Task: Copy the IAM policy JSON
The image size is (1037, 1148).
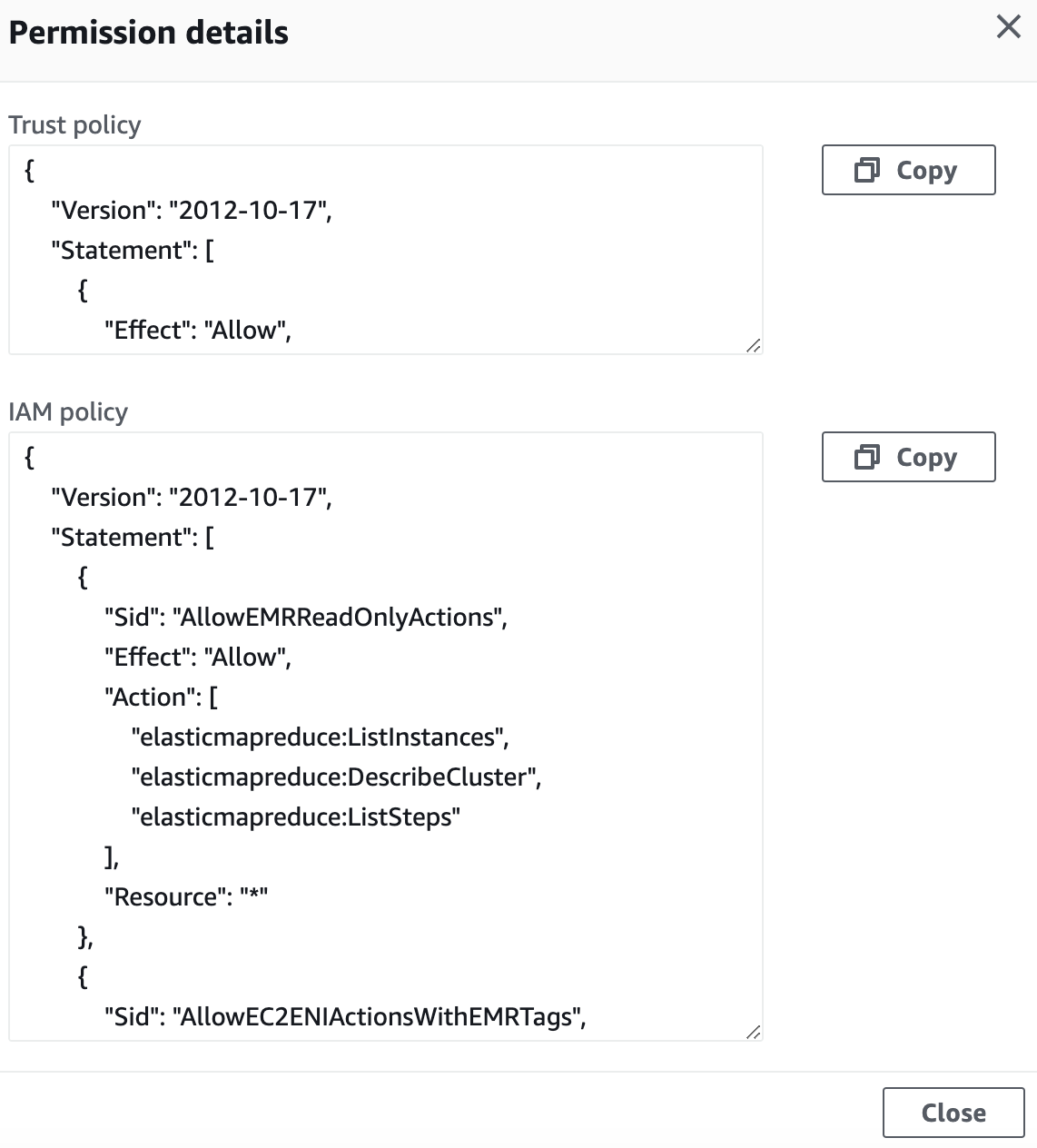Action: [908, 457]
